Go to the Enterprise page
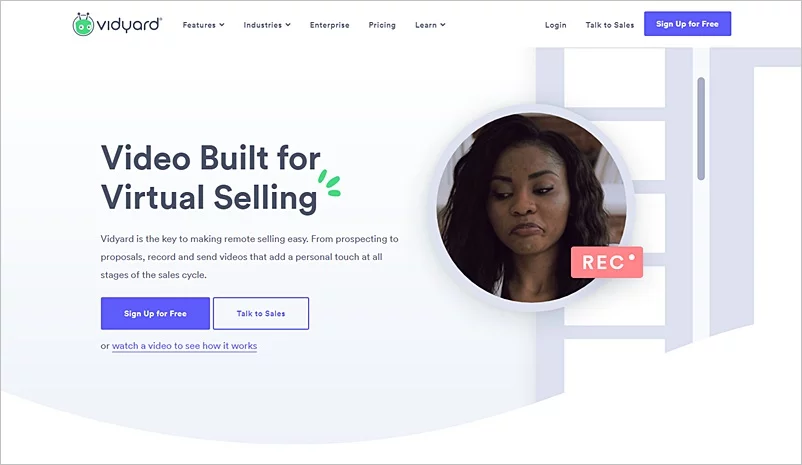802x465 pixels. (329, 25)
